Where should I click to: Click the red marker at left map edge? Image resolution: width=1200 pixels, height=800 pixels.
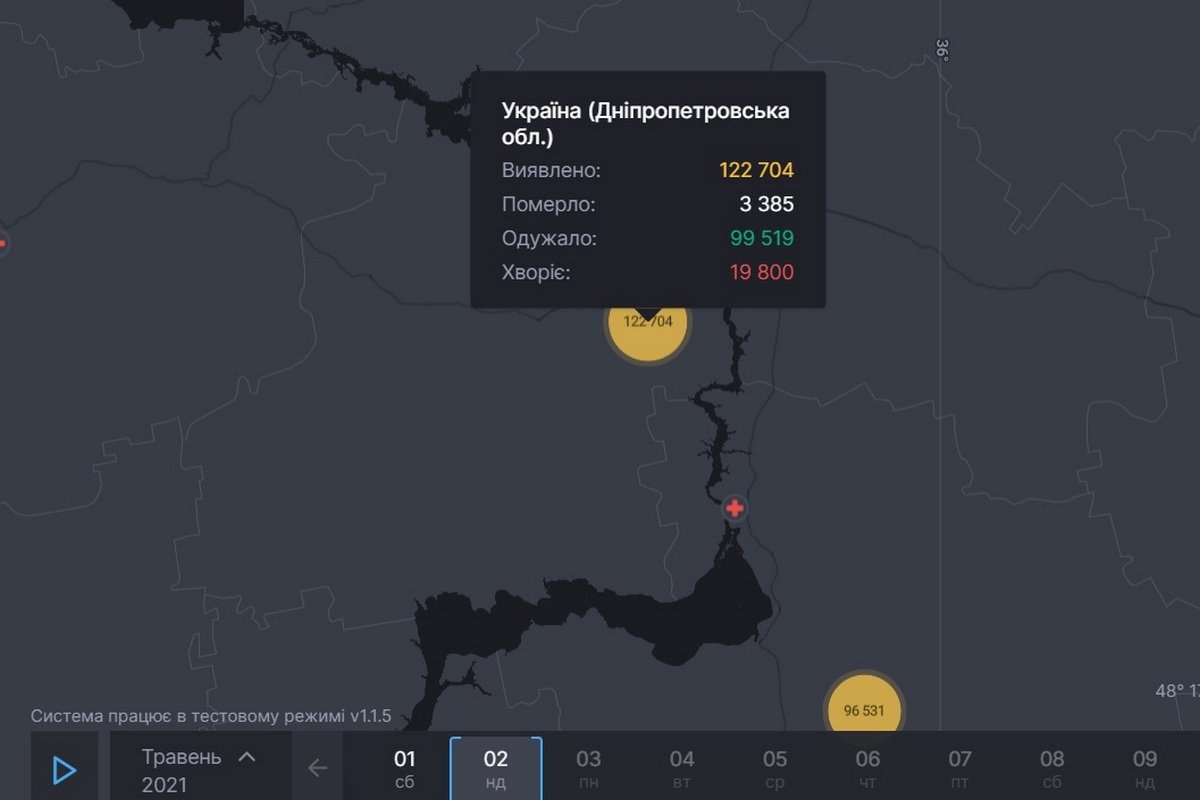pos(3,241)
